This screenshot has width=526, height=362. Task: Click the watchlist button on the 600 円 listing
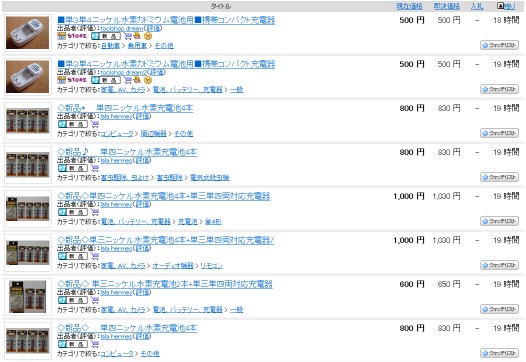tap(499, 309)
